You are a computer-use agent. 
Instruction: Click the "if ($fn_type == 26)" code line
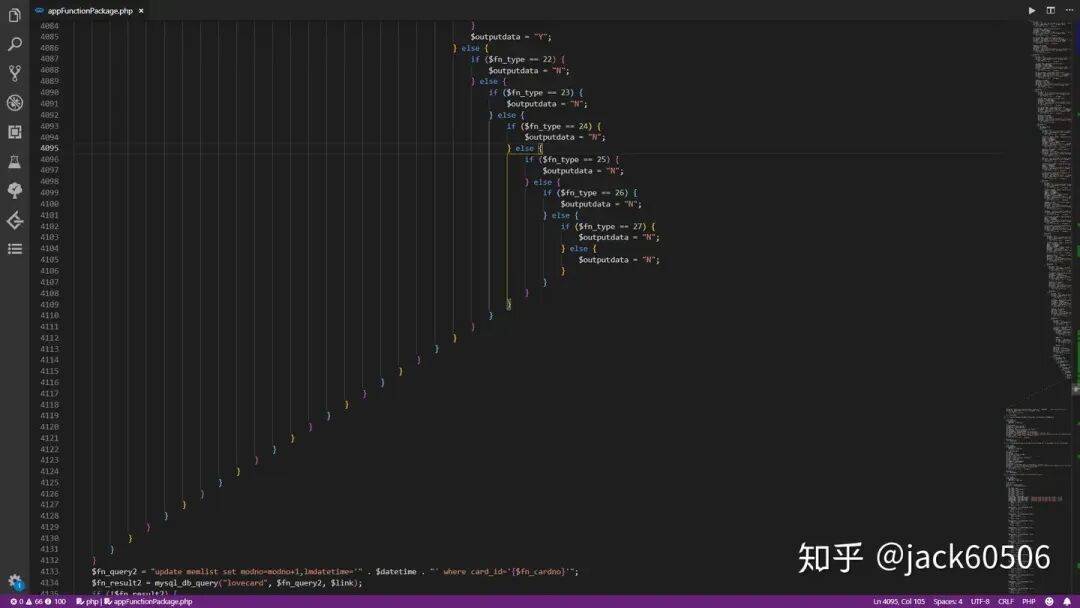coord(590,193)
